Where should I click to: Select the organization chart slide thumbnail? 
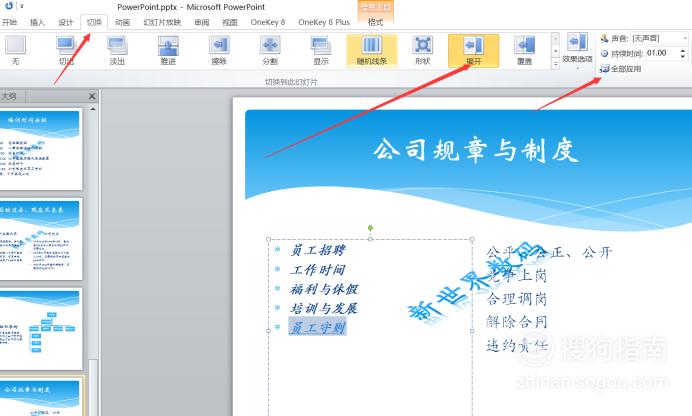[41, 329]
